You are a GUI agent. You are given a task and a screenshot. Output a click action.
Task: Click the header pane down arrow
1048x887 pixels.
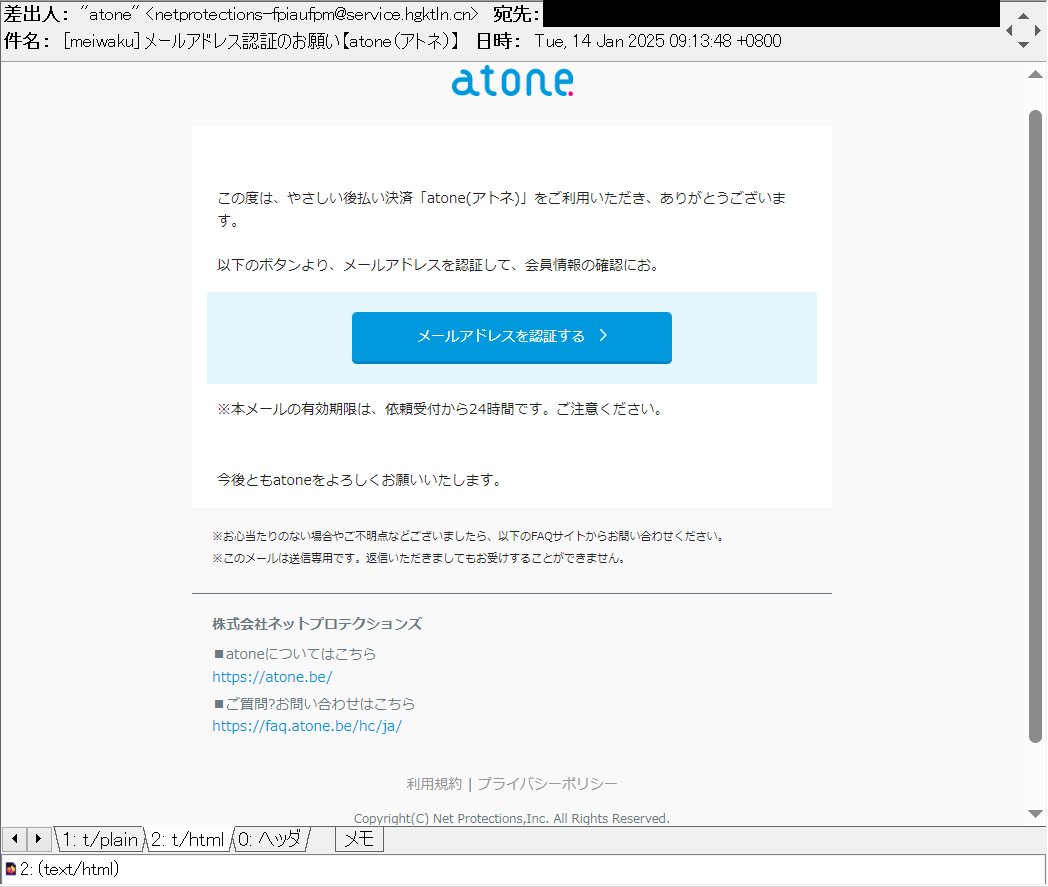pyautogui.click(x=1023, y=45)
